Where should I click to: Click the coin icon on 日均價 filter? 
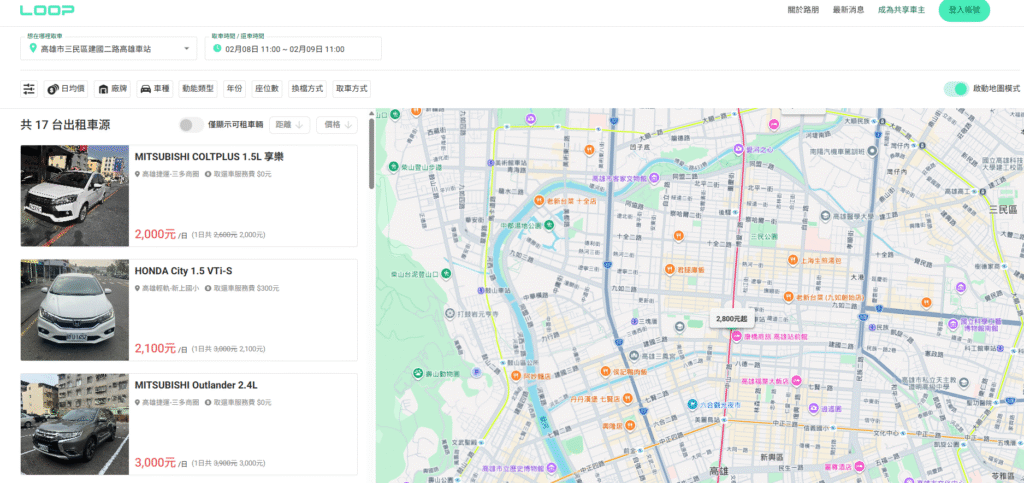pos(52,89)
